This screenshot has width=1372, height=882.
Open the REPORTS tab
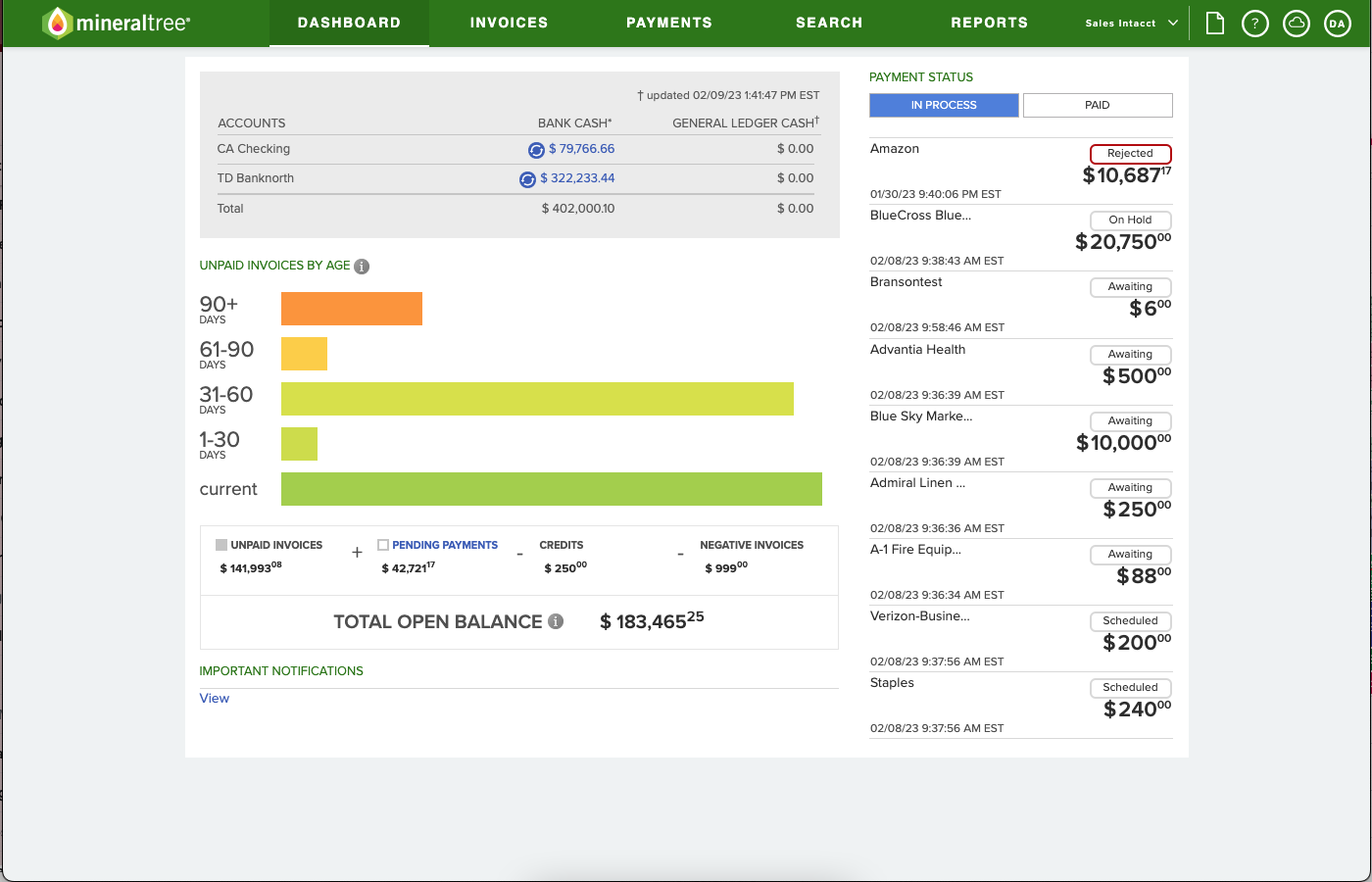(x=990, y=23)
